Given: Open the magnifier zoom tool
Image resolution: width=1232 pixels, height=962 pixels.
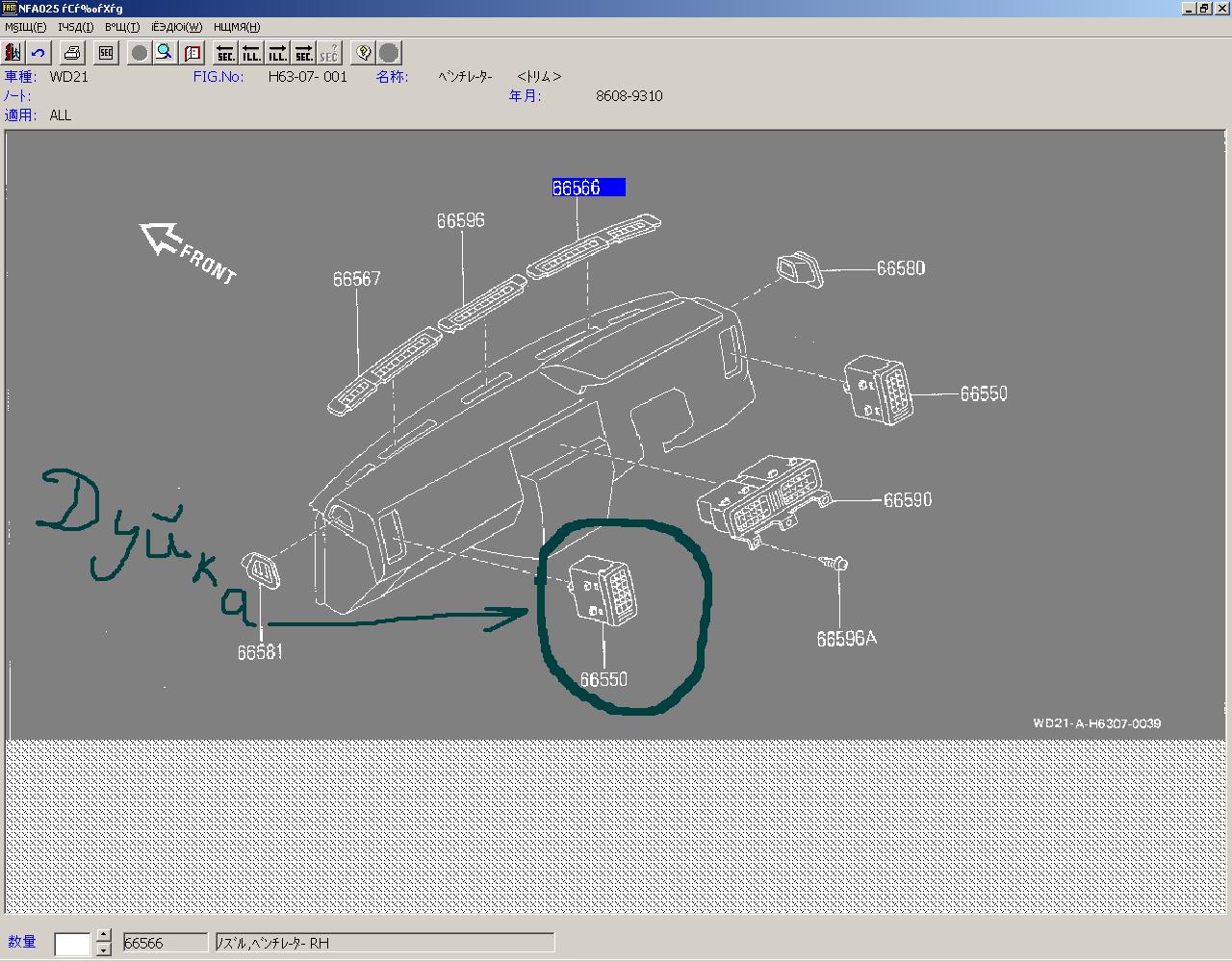Looking at the screenshot, I should pos(165,53).
